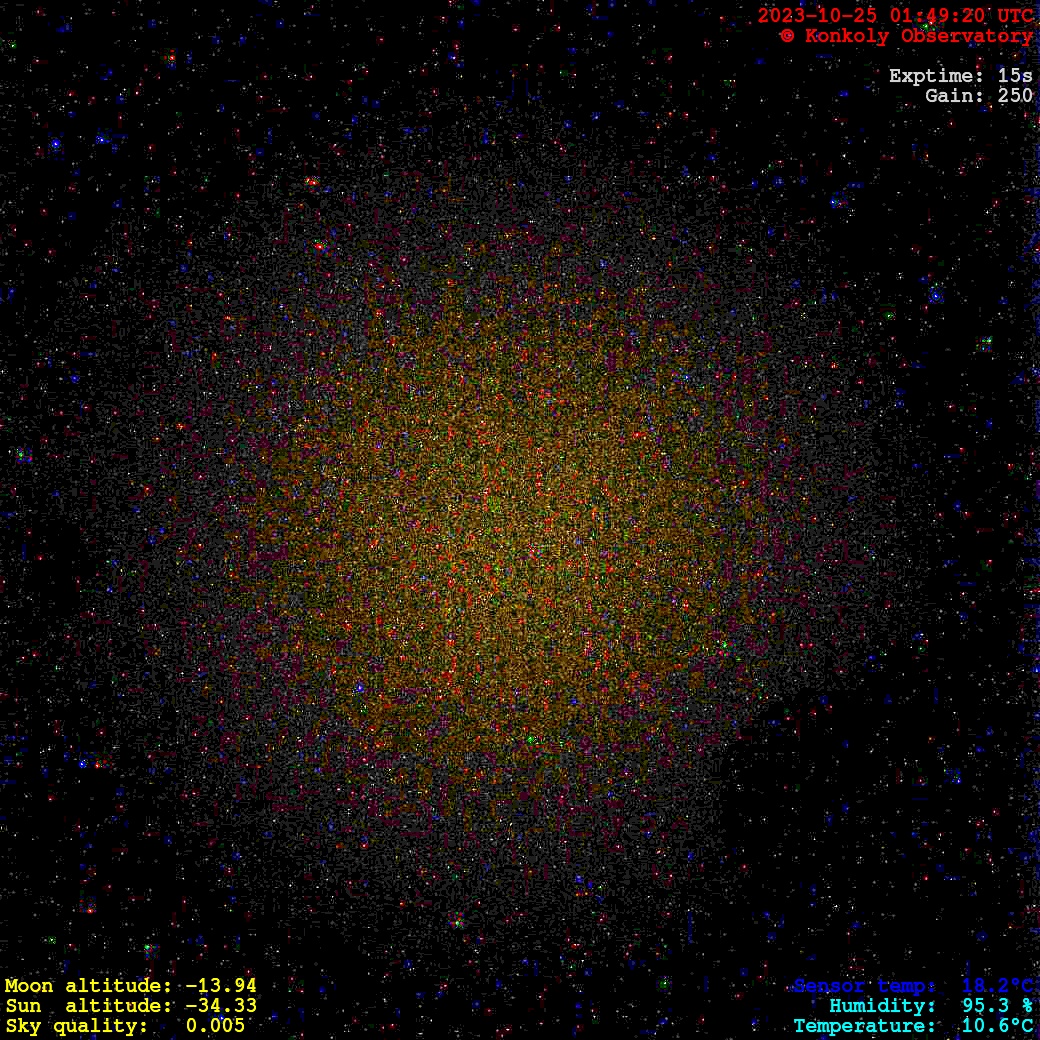Click the Sky quality label
This screenshot has height=1040, width=1040.
pos(77,1026)
